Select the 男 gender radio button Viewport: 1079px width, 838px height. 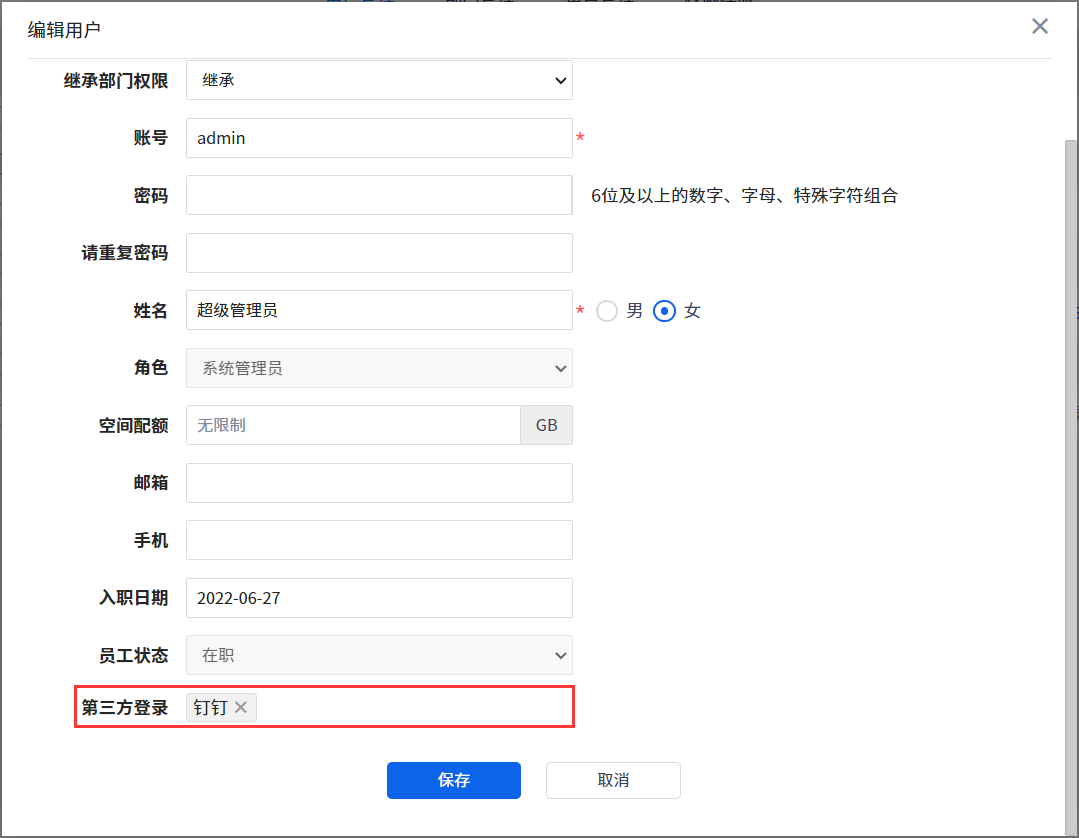tap(607, 311)
